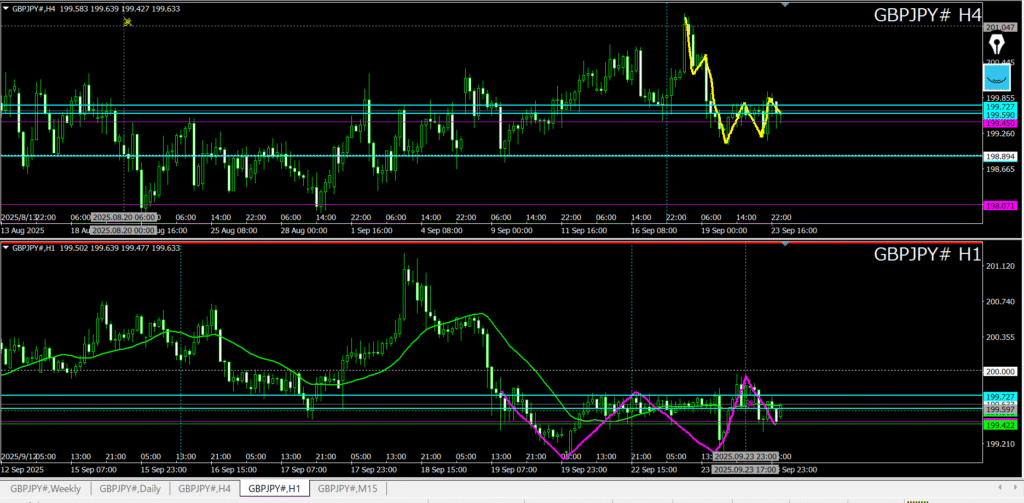This screenshot has height=503, width=1024.
Task: Click the chart shift triangle atop H4 chart
Action: [785, 5]
